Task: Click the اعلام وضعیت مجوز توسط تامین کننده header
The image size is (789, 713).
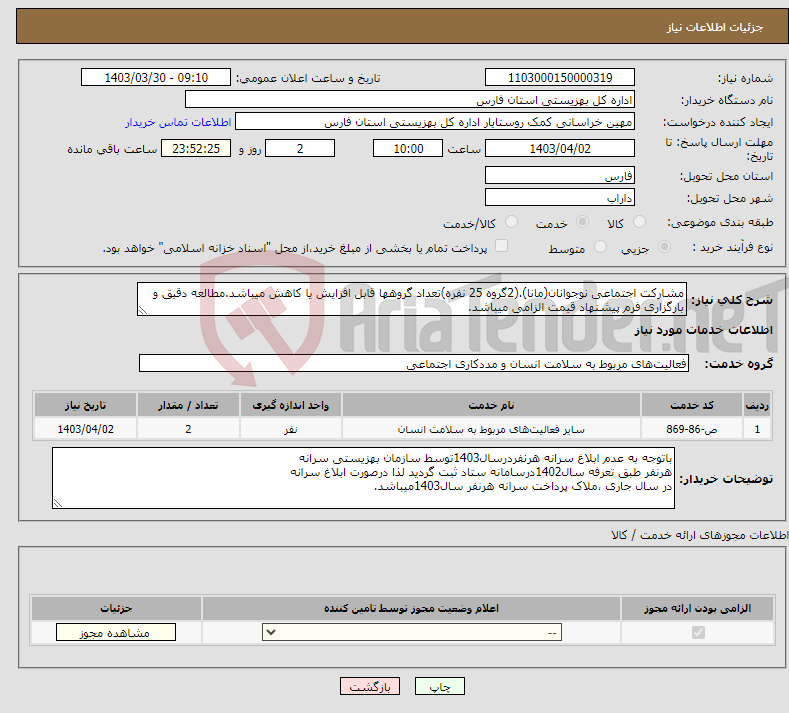Action: [411, 608]
